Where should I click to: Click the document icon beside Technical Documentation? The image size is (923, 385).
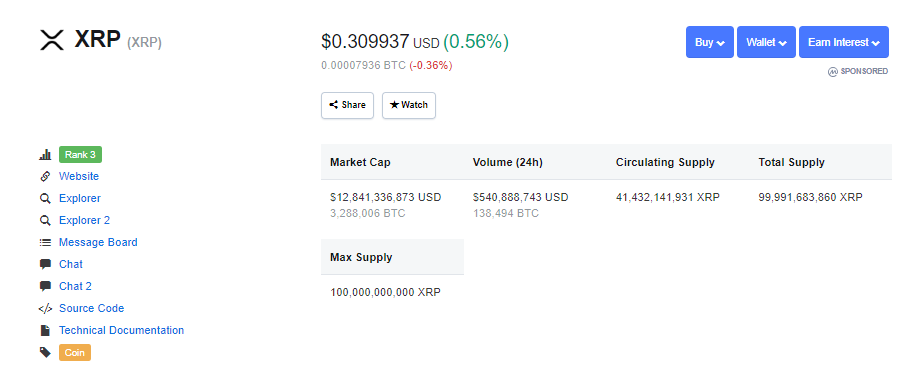coord(45,330)
